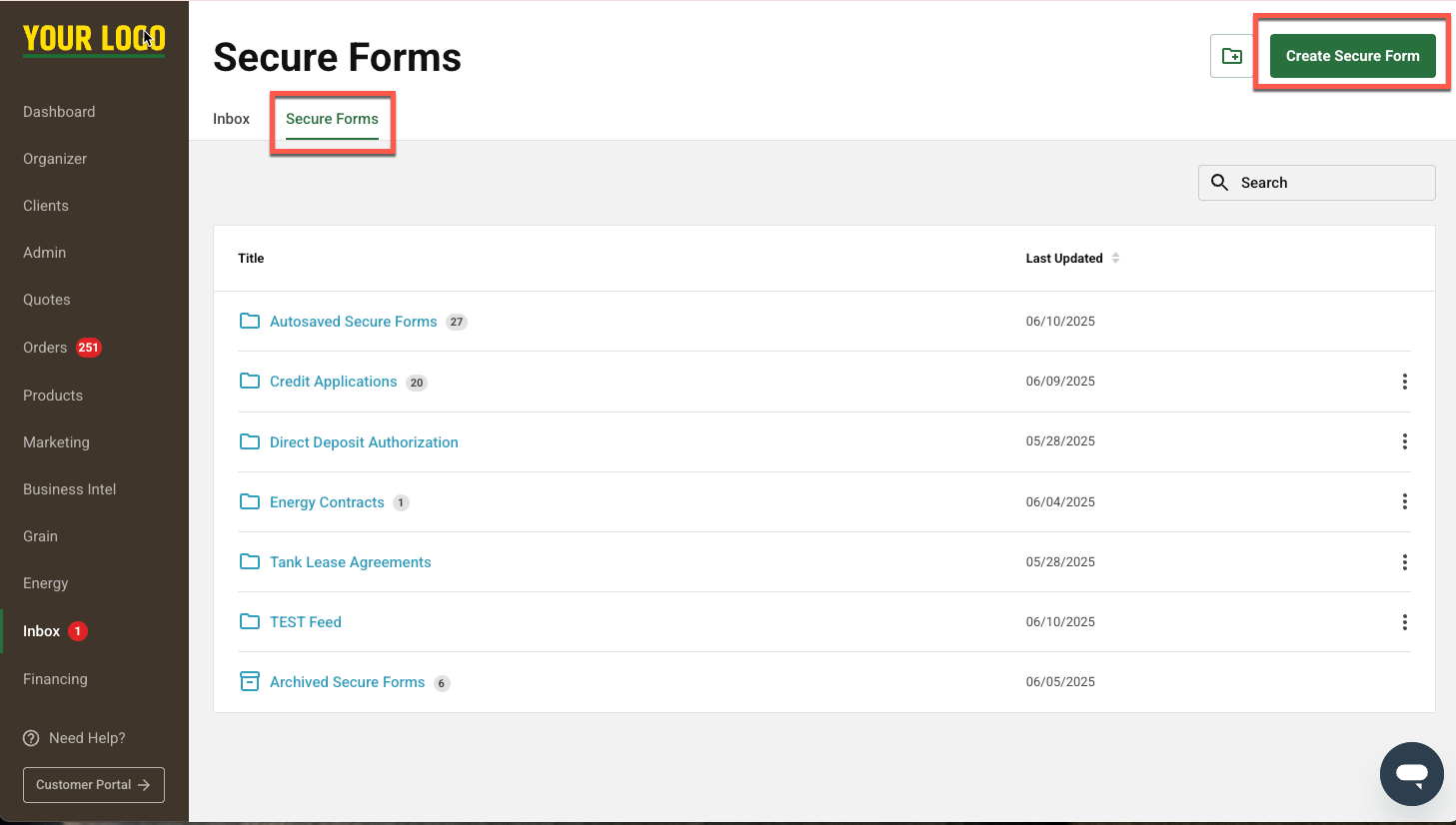Click the search magnifier icon
Viewport: 1456px width, 825px height.
[1219, 183]
